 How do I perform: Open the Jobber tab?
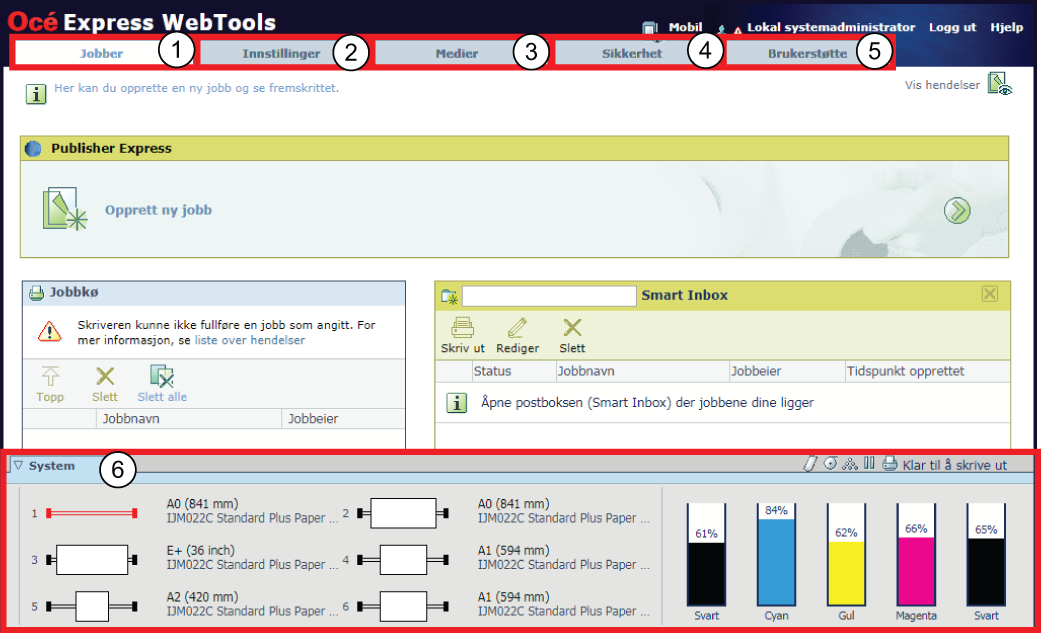tap(101, 53)
